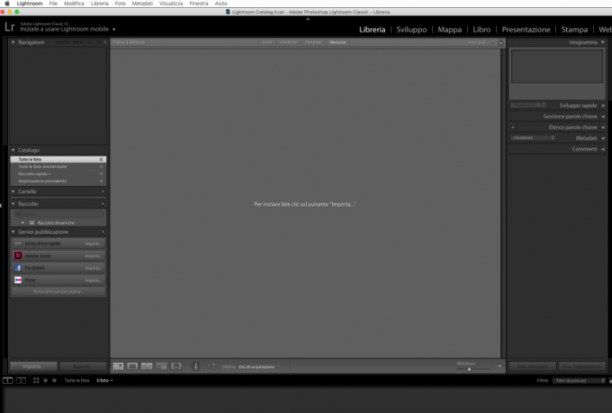Click the Esporta... button
Screen dimensions: 612x413
click(x=83, y=366)
